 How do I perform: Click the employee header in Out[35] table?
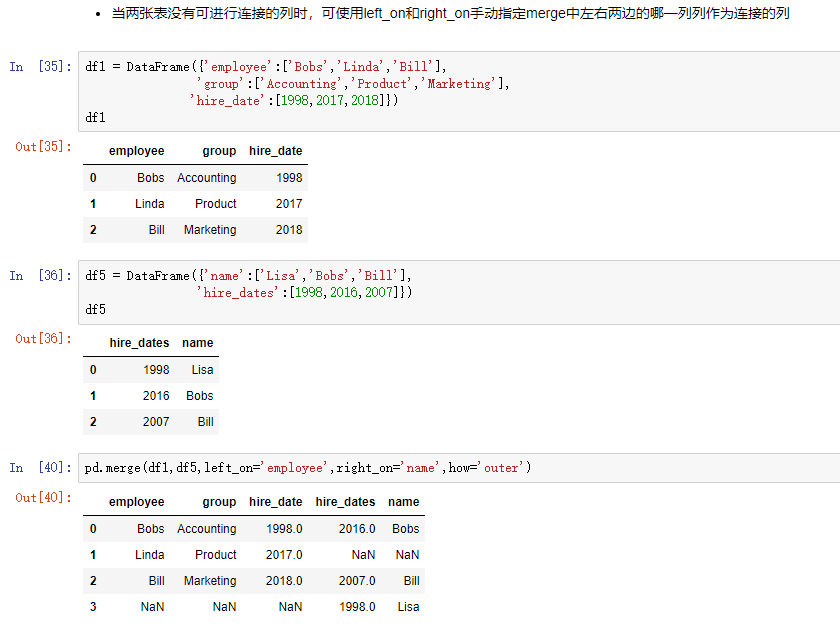pos(137,151)
